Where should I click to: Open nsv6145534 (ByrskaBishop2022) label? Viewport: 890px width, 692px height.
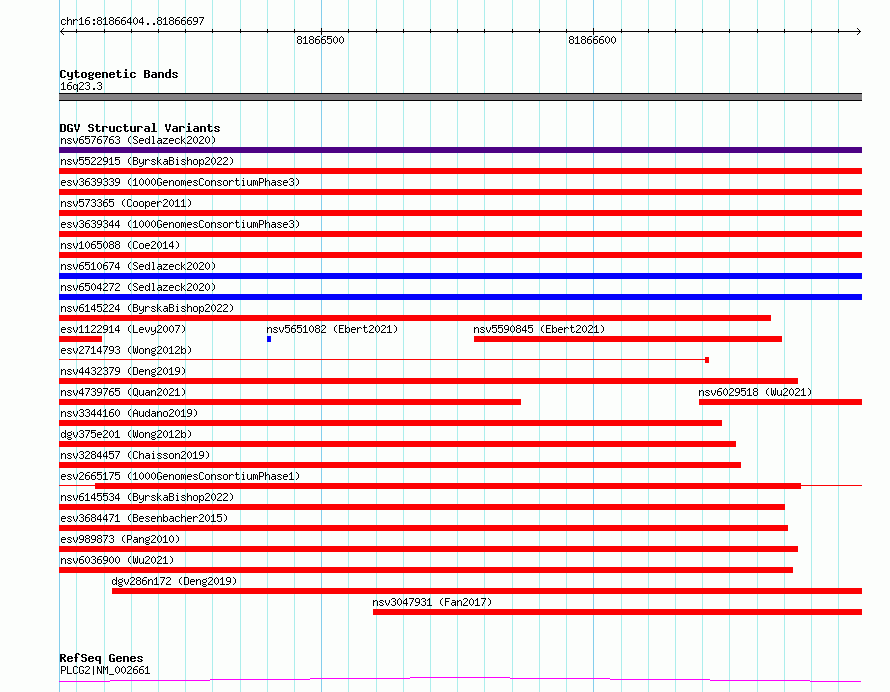[147, 497]
